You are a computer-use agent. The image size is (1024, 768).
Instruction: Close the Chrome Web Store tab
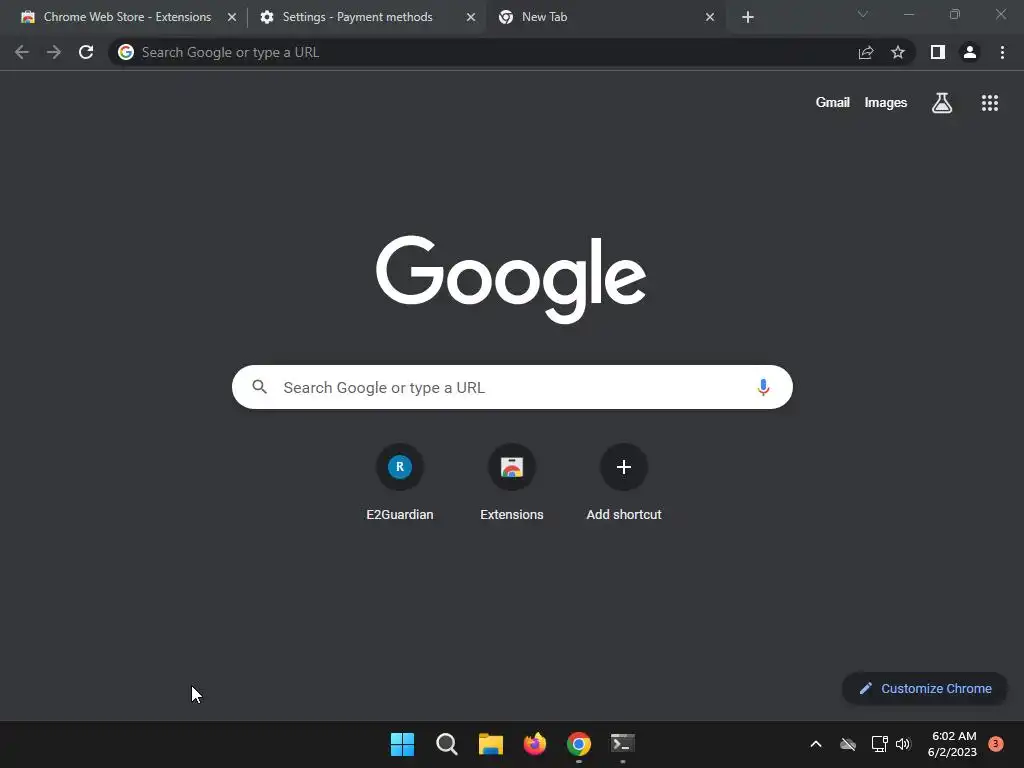pos(232,18)
